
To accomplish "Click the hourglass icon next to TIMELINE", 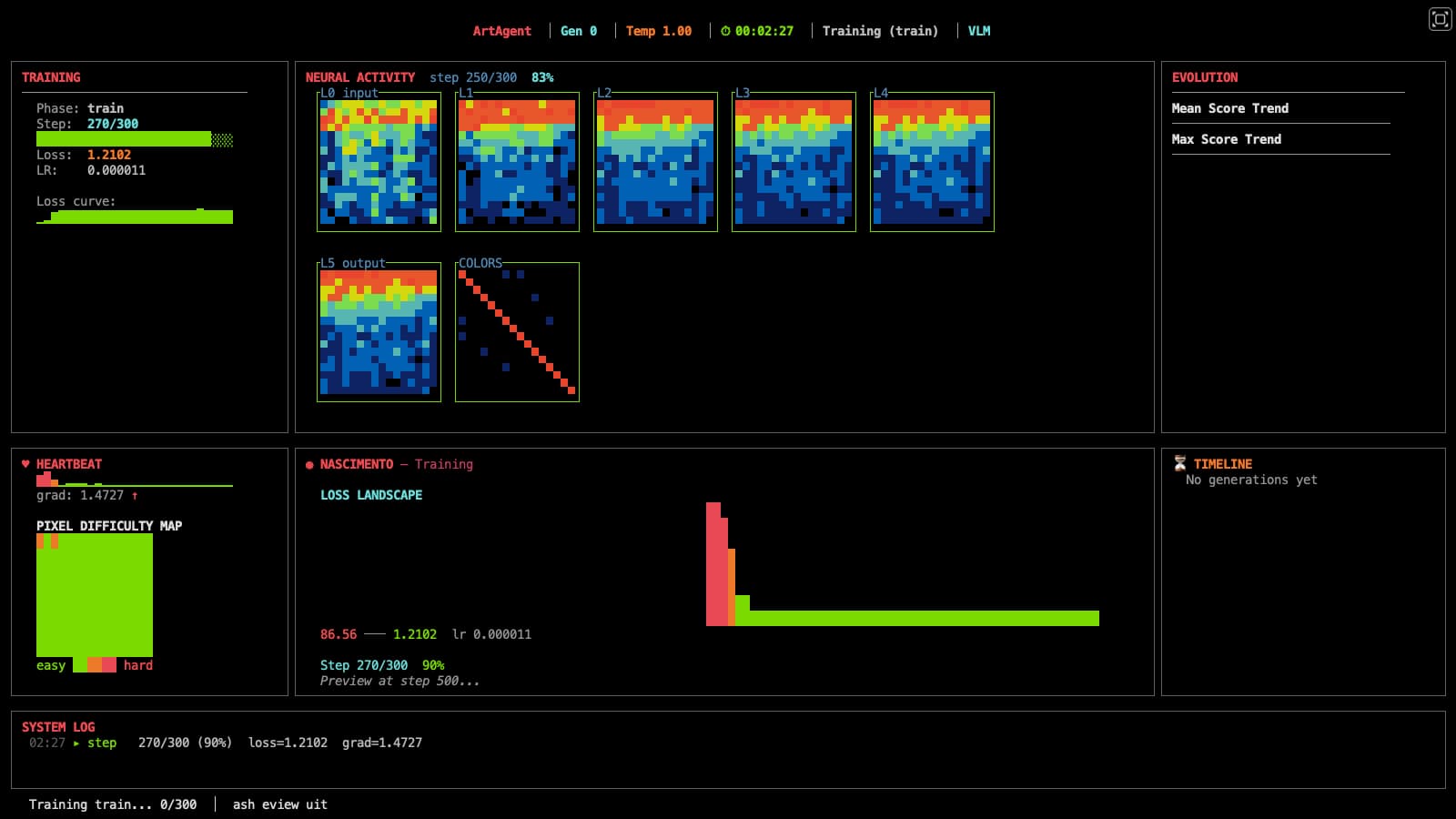I will click(x=1179, y=464).
